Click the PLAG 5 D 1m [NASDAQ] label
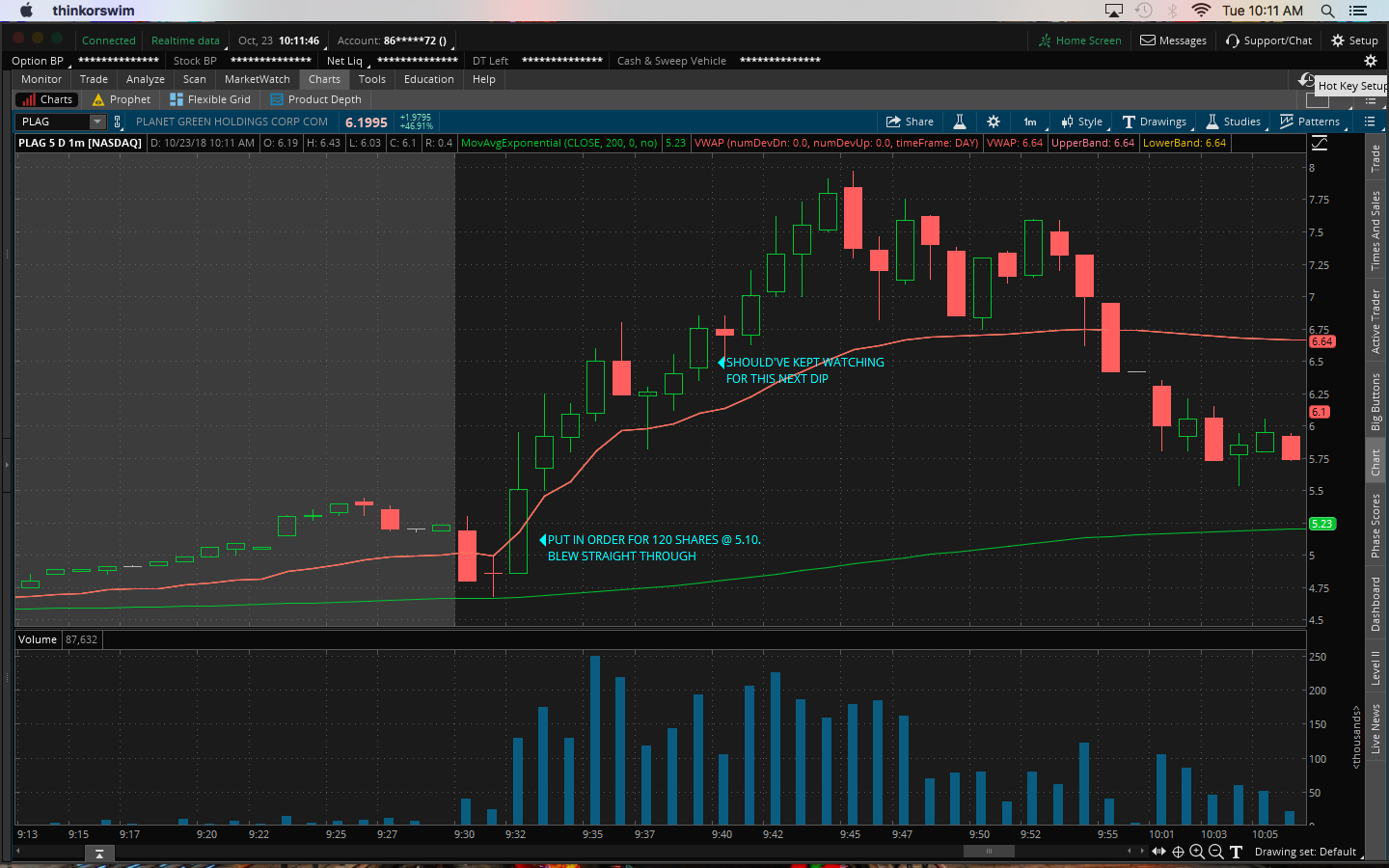The image size is (1389, 868). pos(80,143)
